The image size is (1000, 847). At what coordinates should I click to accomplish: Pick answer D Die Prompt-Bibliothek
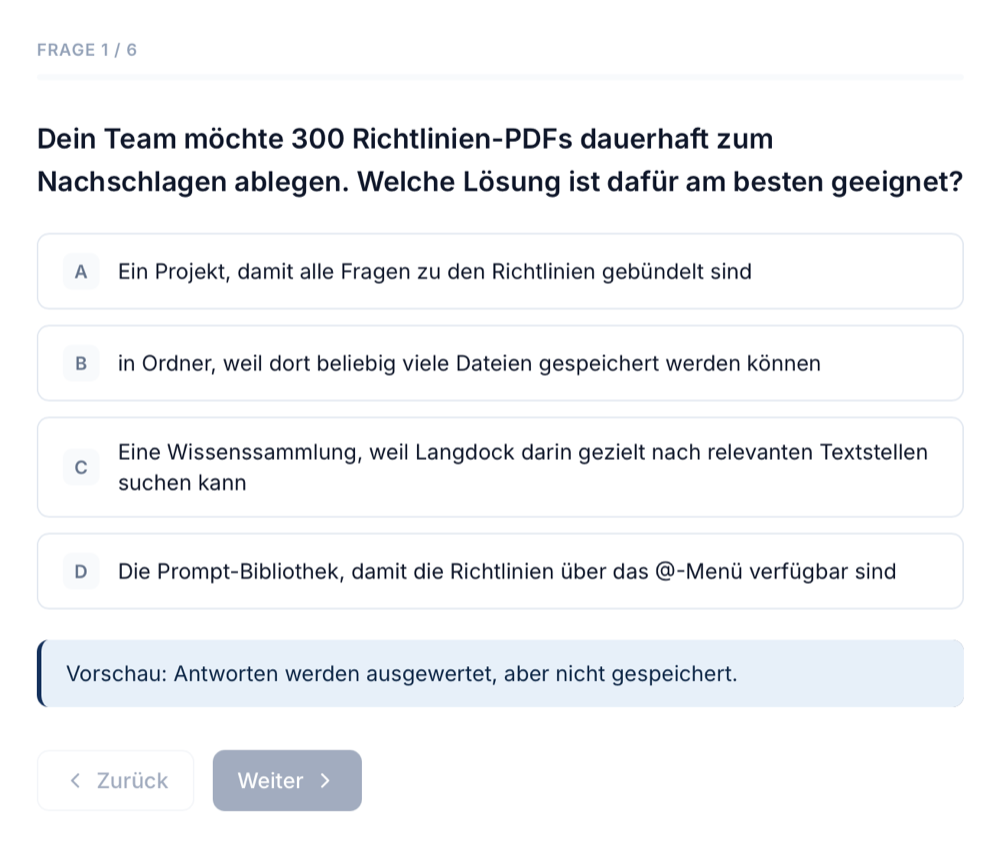[500, 571]
